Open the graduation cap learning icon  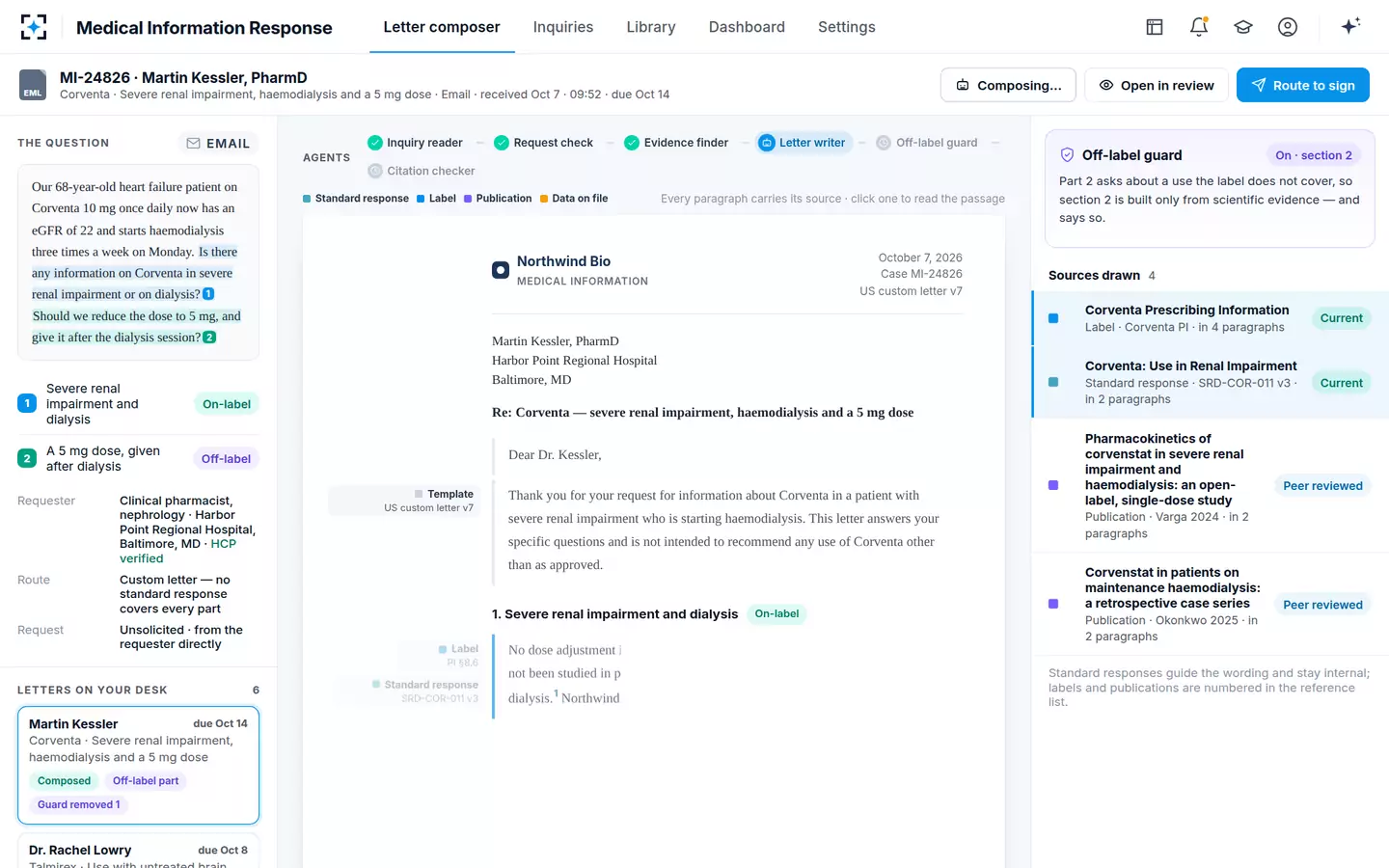1243,27
